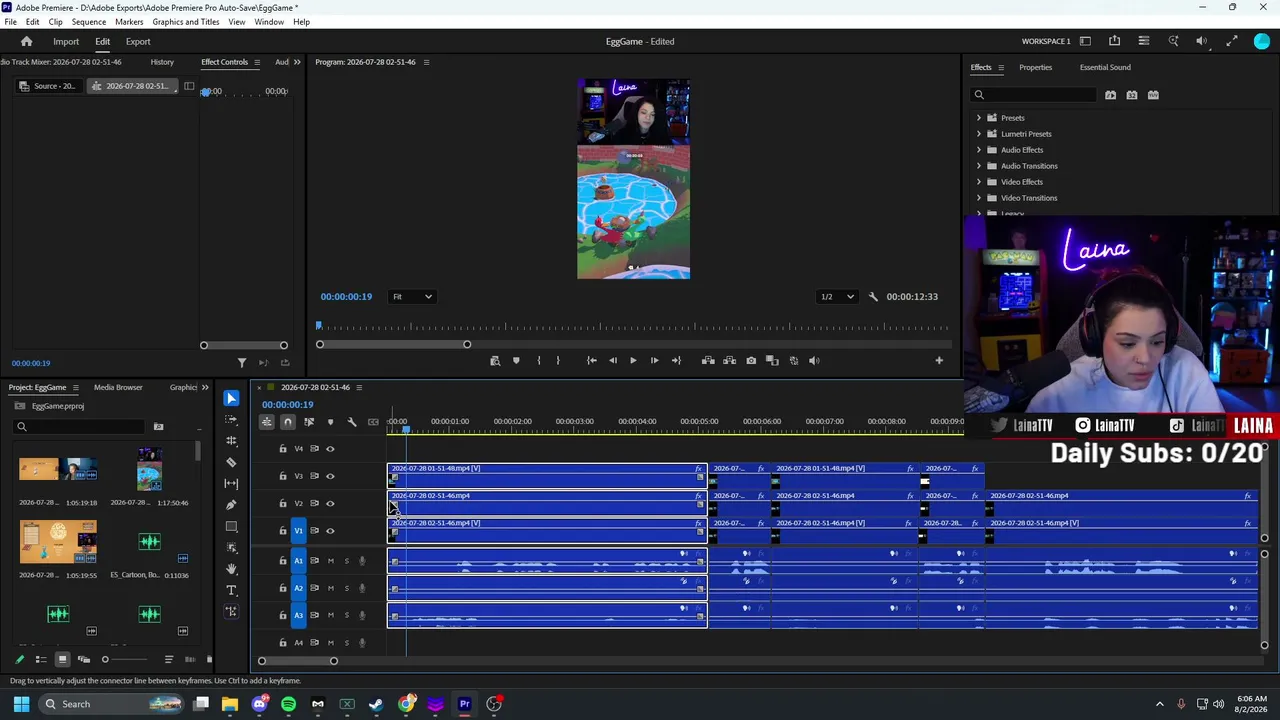Viewport: 1280px width, 720px height.
Task: Toggle linked selection in timeline
Action: coord(309,422)
